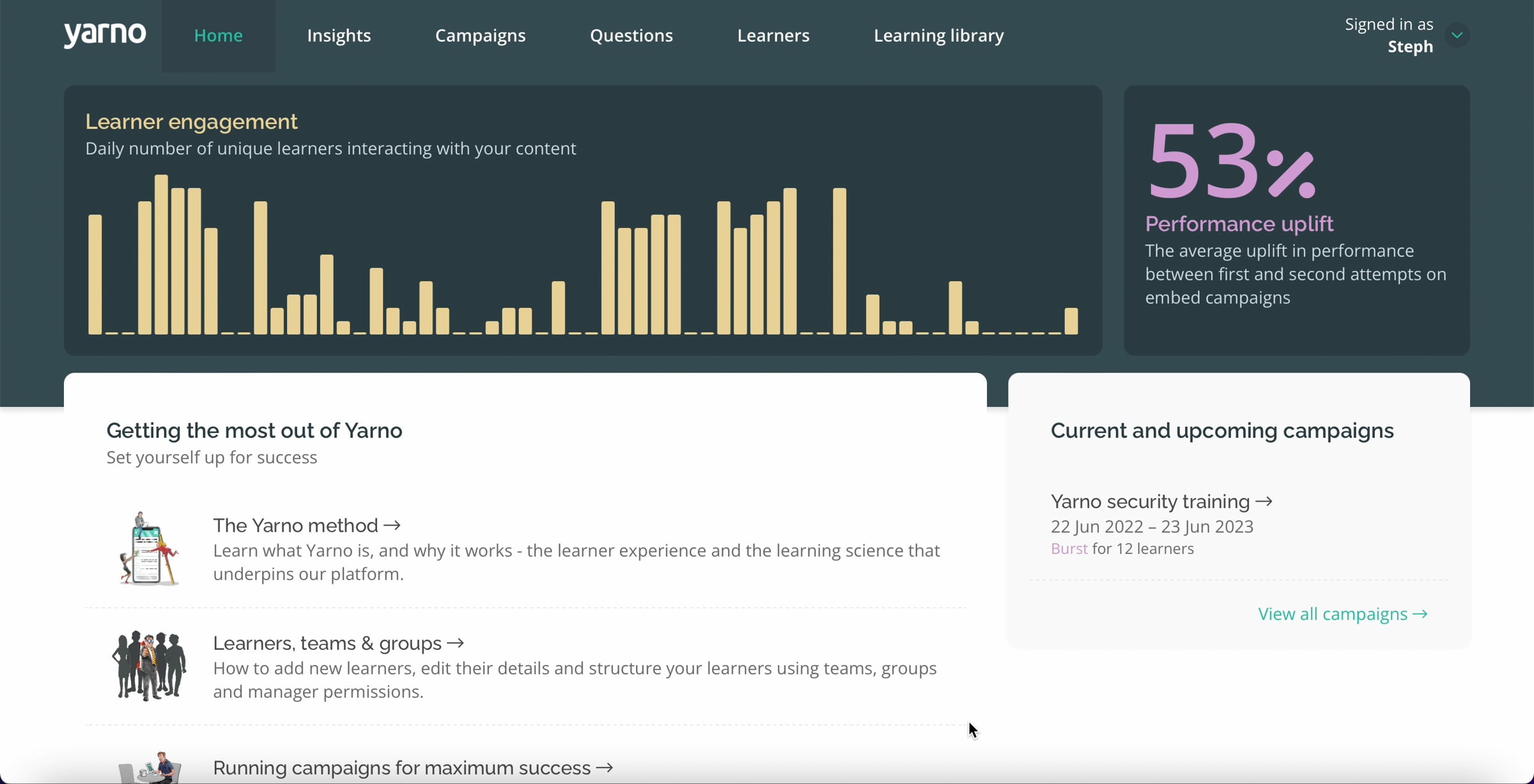Screen dimensions: 1534x784
Task: Click the Running campaigns illustration
Action: point(150,767)
